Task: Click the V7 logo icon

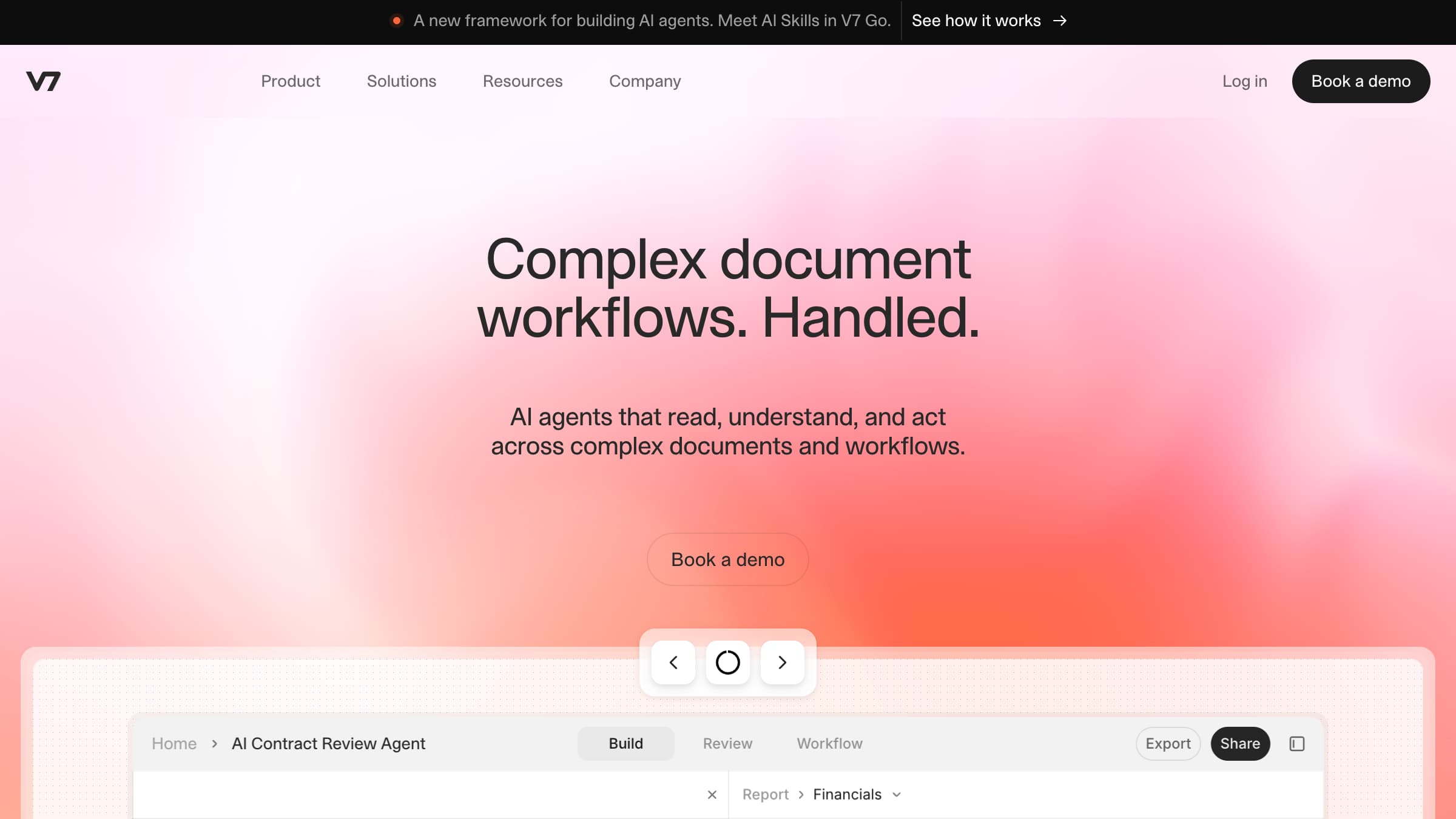Action: pyautogui.click(x=43, y=81)
